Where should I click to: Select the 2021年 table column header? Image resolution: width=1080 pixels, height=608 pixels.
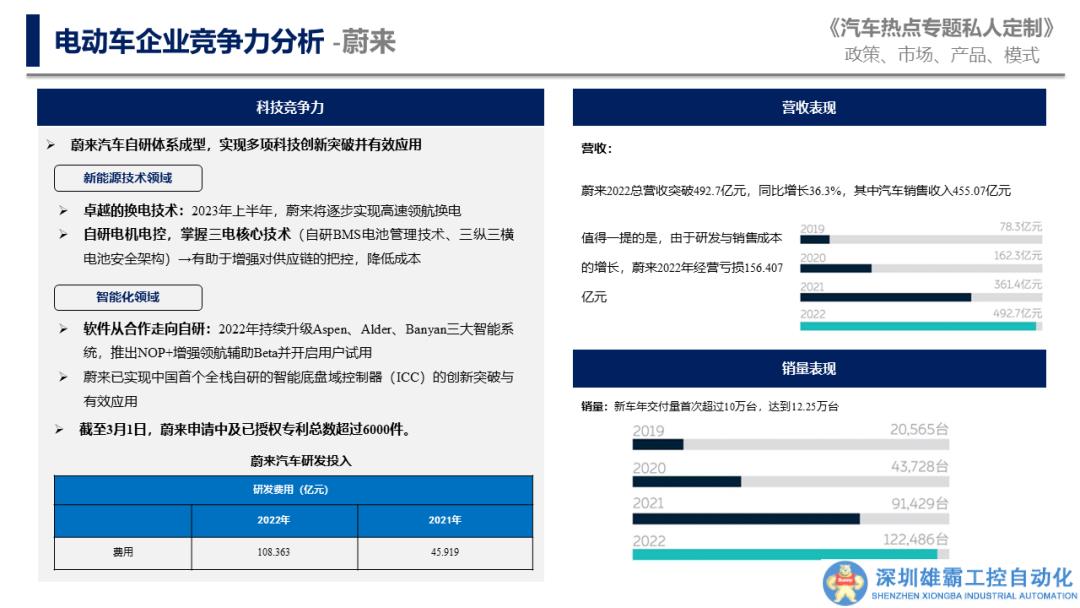point(445,520)
